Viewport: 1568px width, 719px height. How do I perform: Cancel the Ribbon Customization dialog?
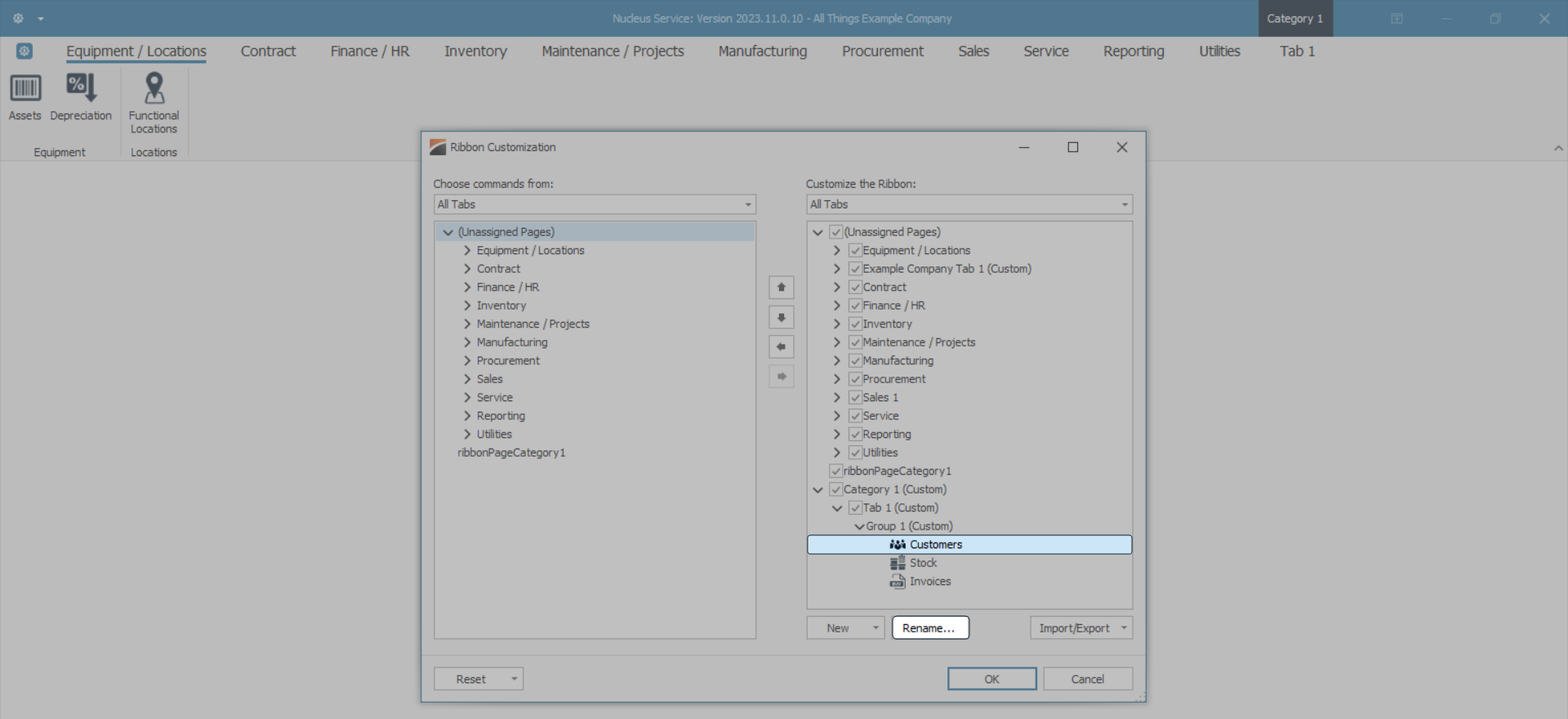(x=1088, y=679)
